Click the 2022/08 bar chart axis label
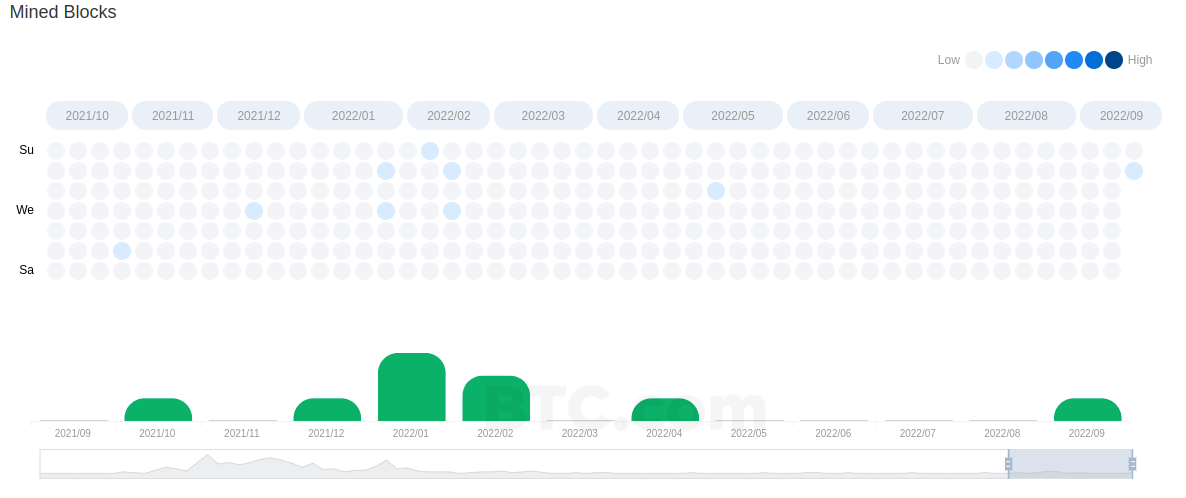Viewport: 1186px width, 498px height. 1003,434
